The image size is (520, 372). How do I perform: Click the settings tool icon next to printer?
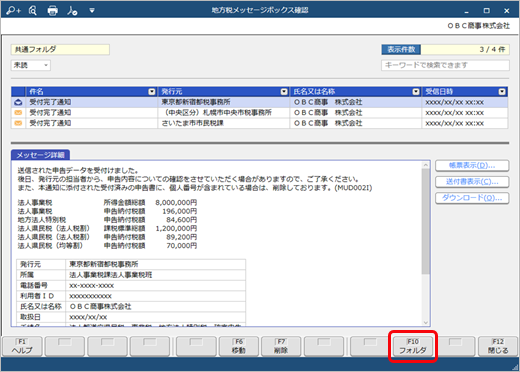pos(72,11)
